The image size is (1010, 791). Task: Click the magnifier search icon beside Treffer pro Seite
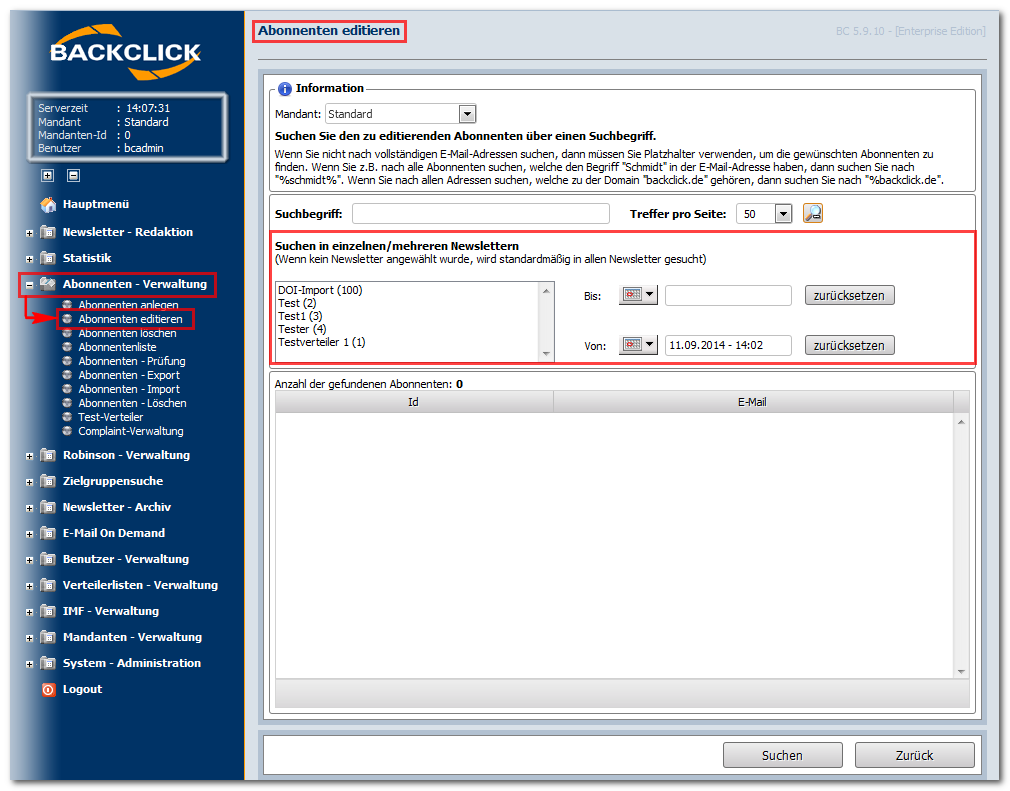pyautogui.click(x=812, y=213)
